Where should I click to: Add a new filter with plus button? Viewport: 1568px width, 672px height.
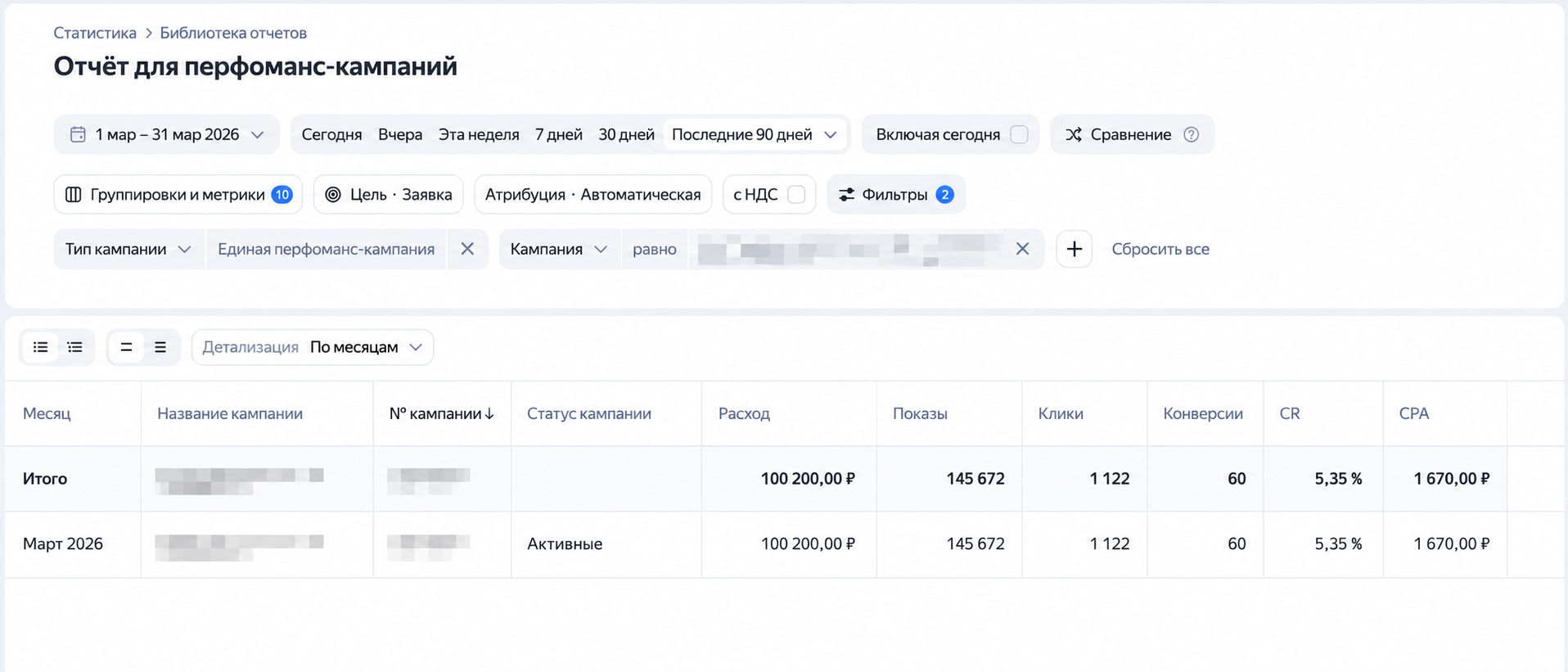(1075, 249)
